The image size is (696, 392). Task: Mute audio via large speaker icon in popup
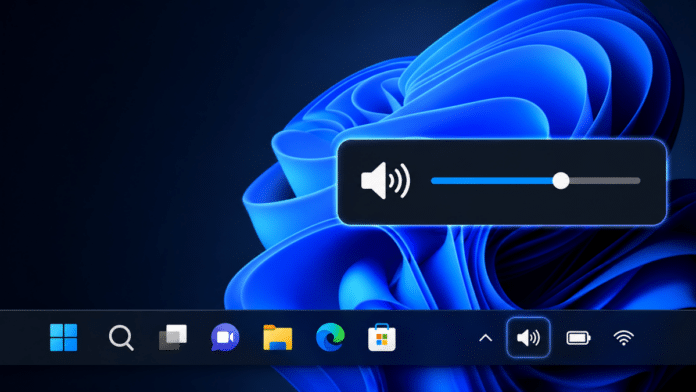pos(385,181)
